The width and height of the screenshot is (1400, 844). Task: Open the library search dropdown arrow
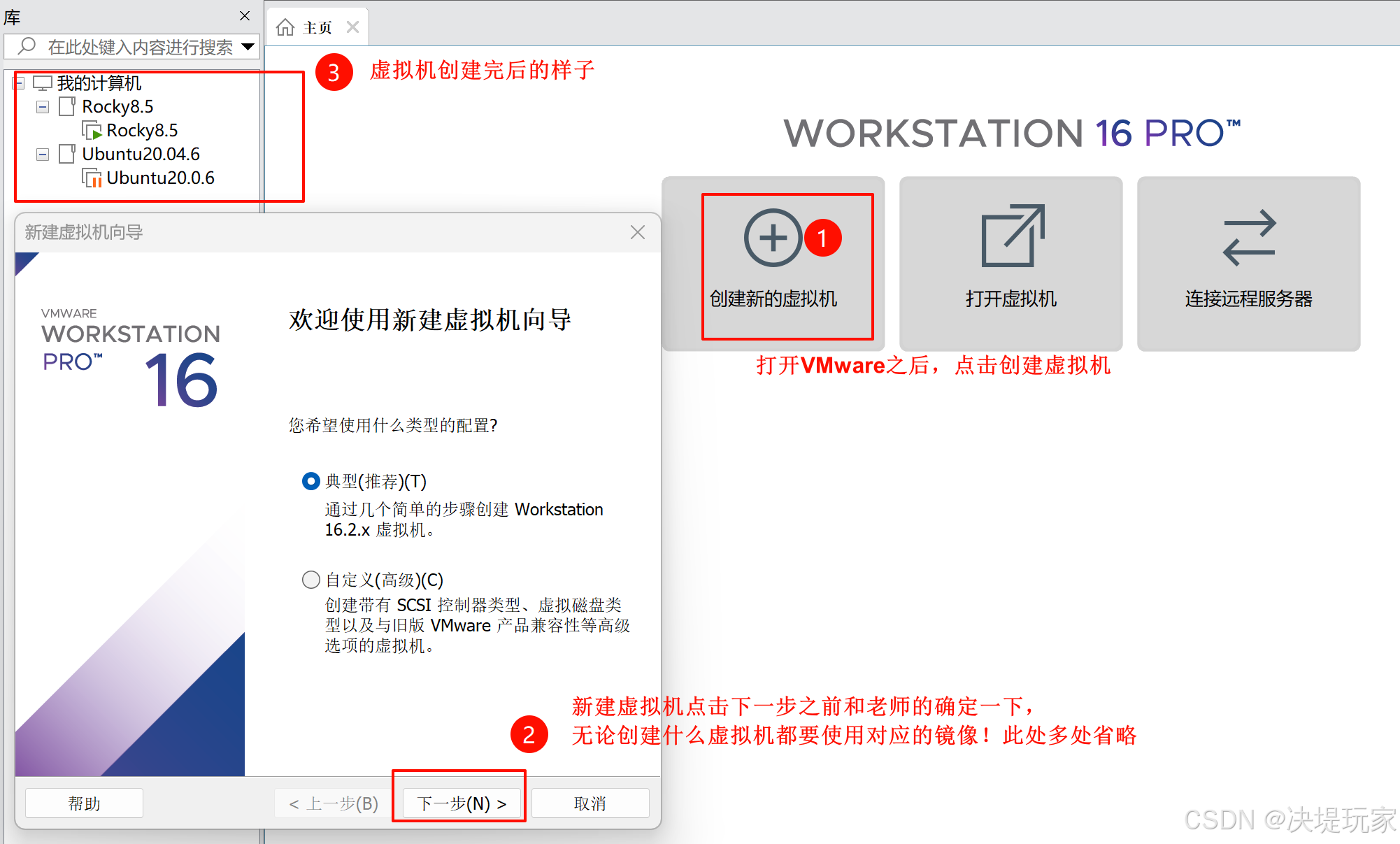point(248,47)
